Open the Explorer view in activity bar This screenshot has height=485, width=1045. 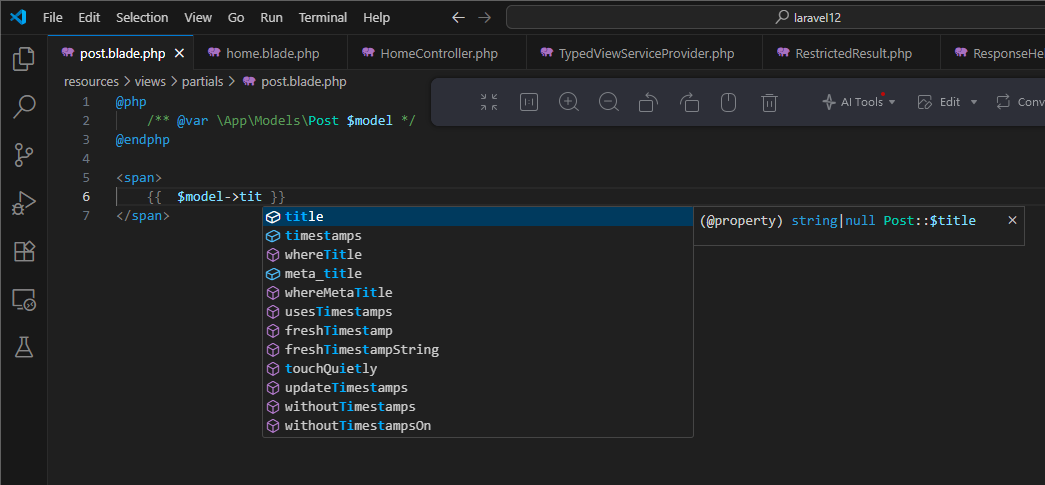(x=24, y=59)
